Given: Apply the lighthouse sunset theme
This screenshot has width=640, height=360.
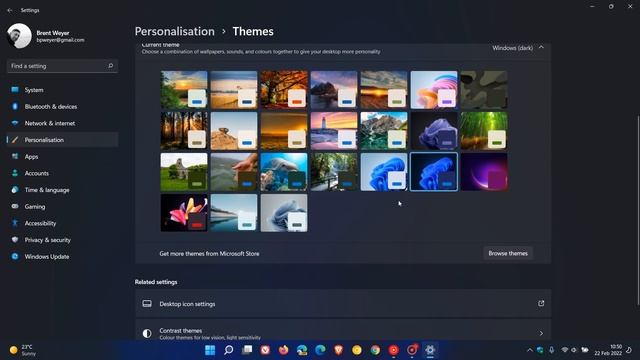Looking at the screenshot, I should (x=334, y=131).
